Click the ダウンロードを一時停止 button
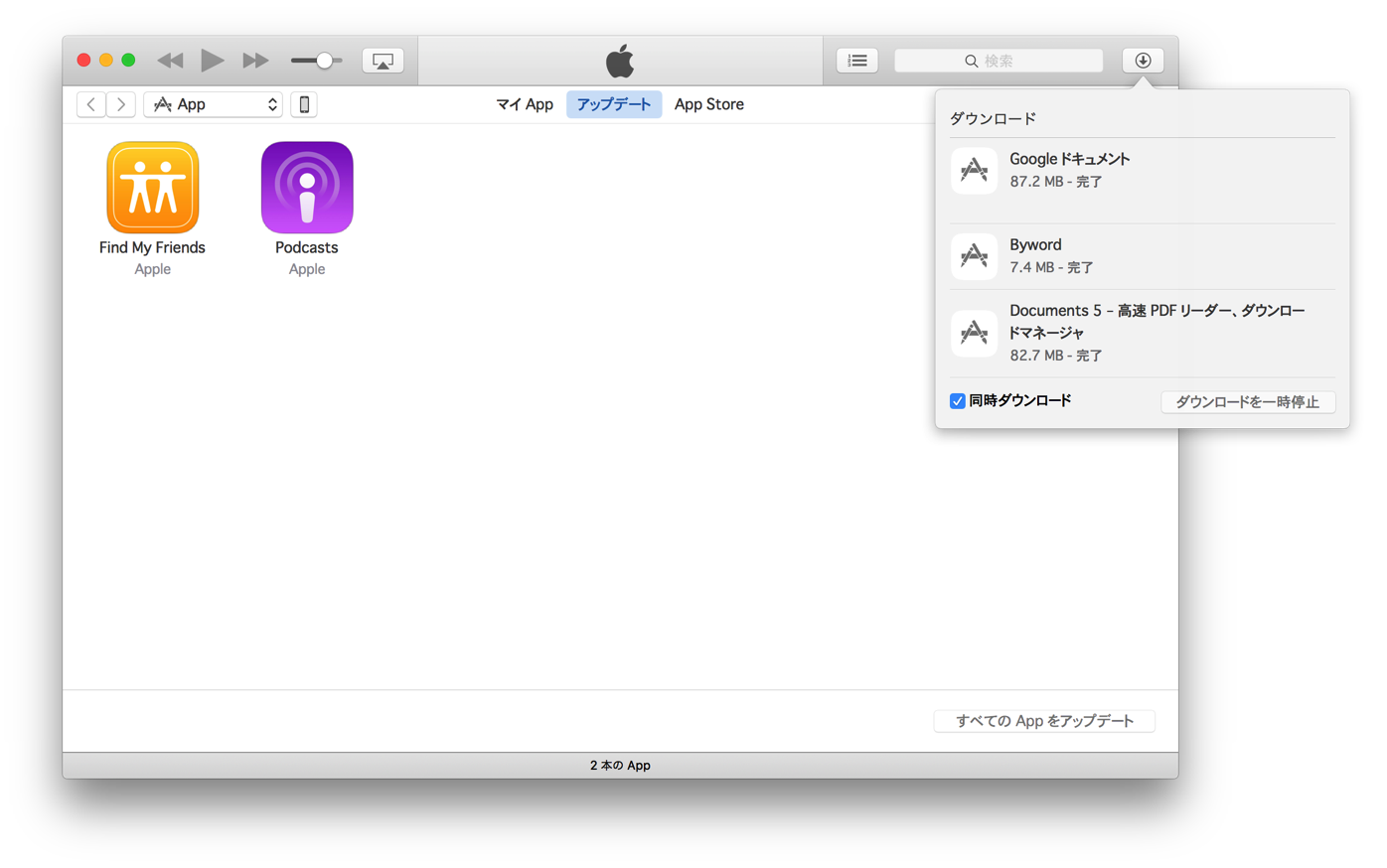The image size is (1387, 868). coord(1248,401)
